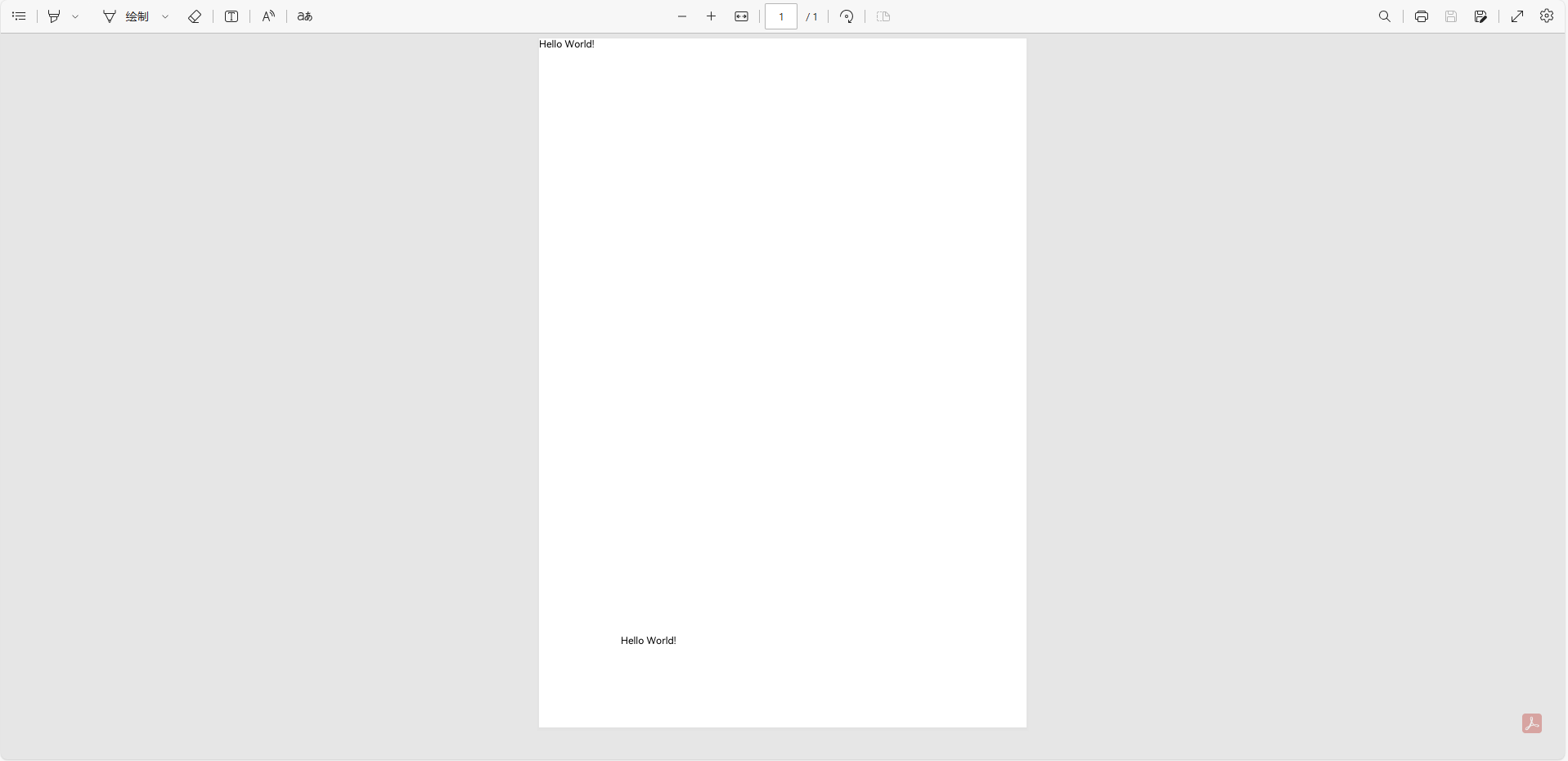This screenshot has height=761, width=1568.
Task: Zoom out using the minus button
Action: click(682, 16)
